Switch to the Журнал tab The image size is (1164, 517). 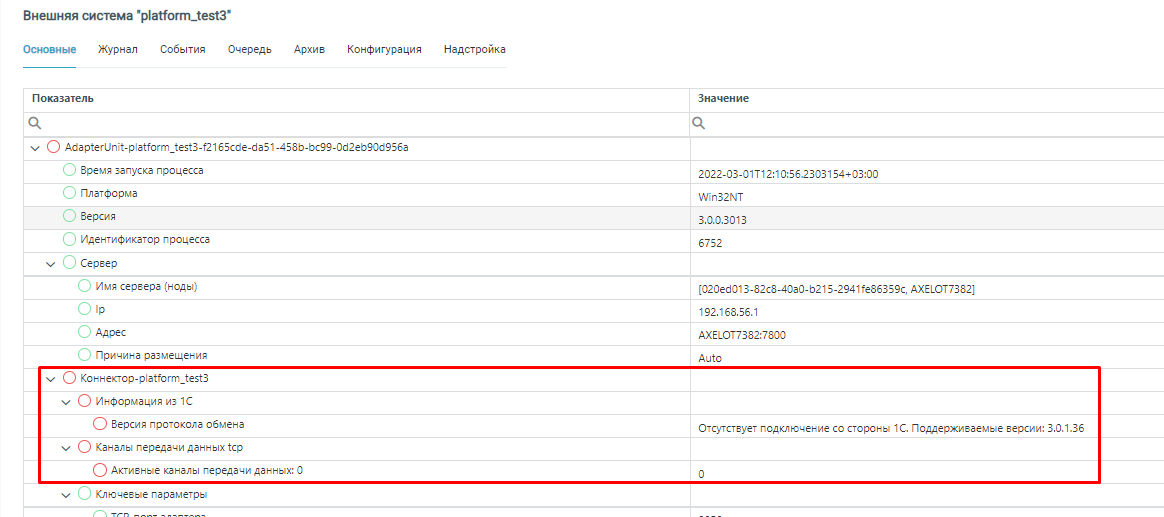click(118, 49)
